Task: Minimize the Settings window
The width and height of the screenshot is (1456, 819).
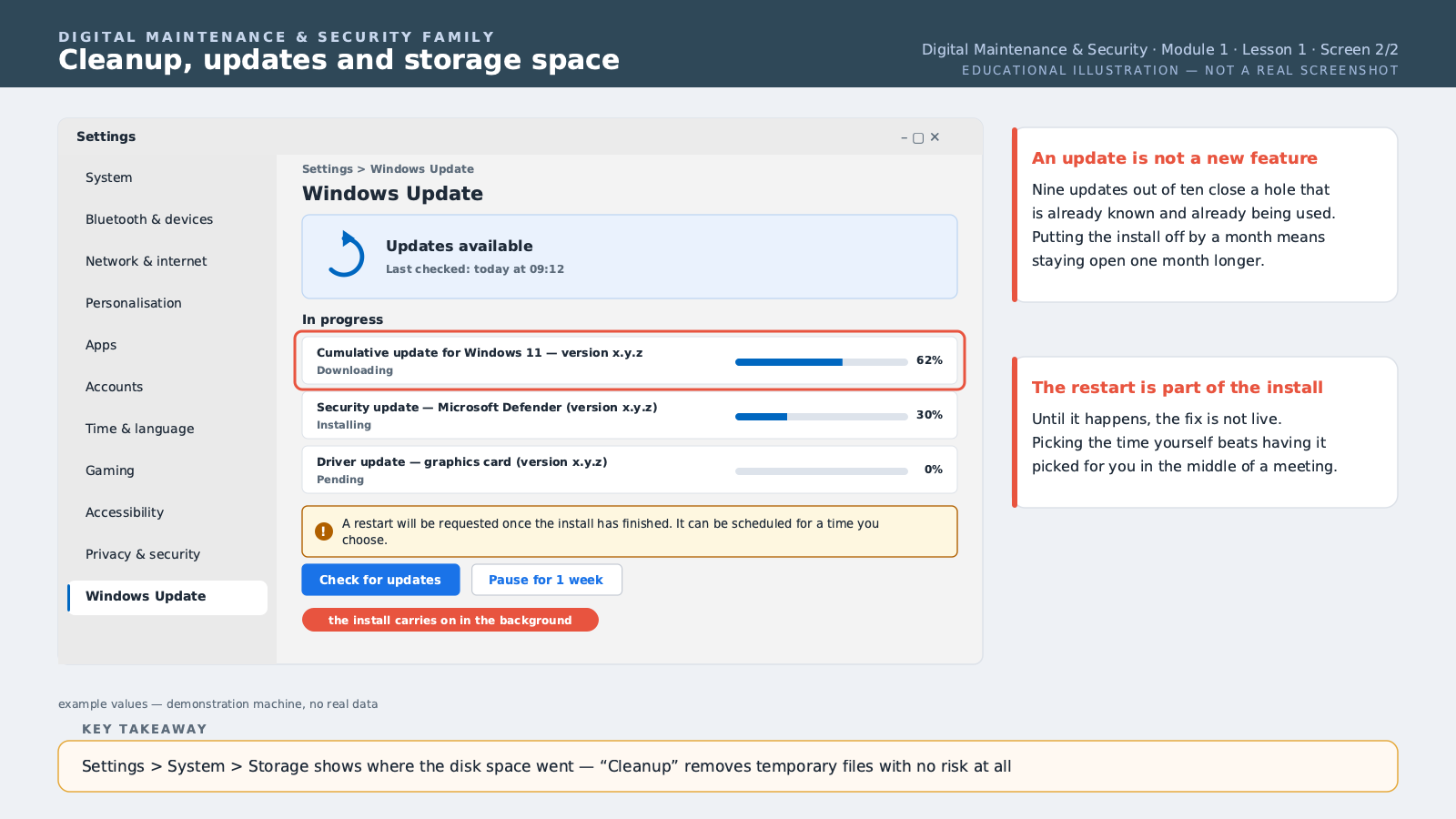Action: pyautogui.click(x=904, y=137)
